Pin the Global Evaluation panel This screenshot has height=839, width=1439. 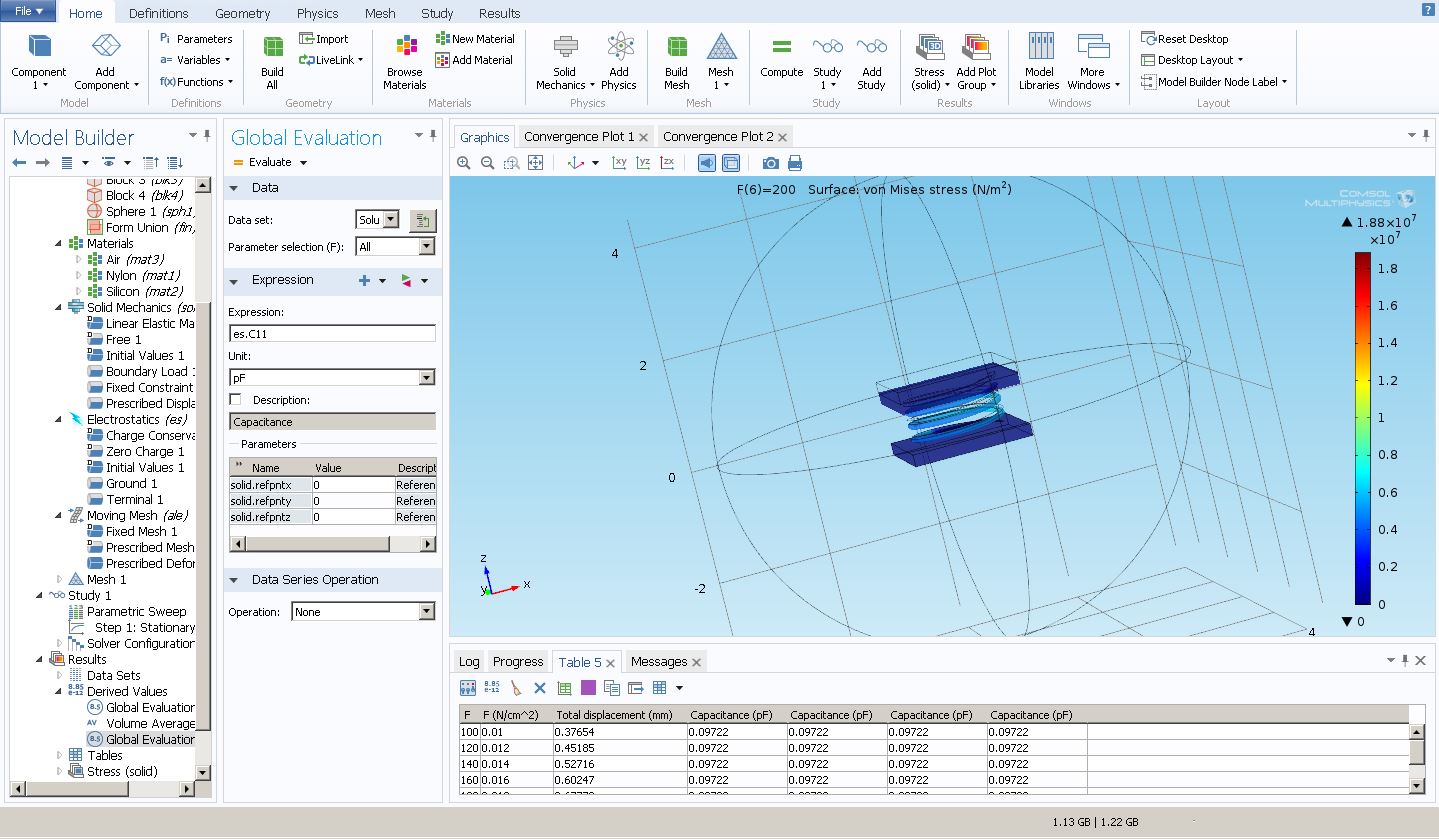pyautogui.click(x=433, y=136)
